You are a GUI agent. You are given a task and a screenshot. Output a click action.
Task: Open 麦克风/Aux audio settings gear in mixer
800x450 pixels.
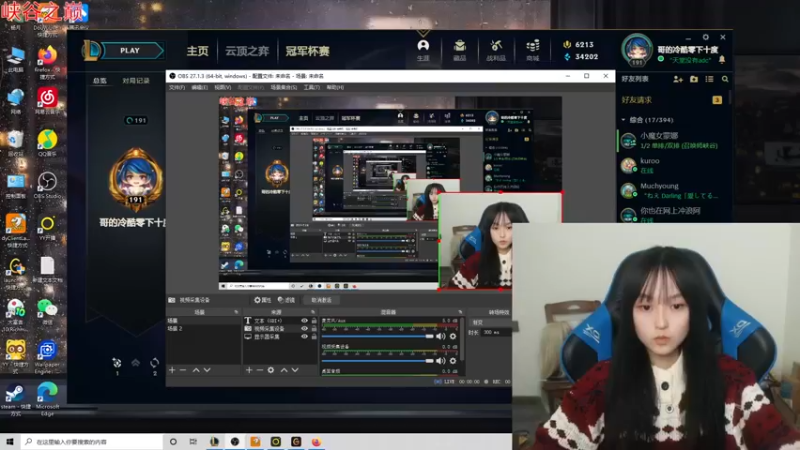[x=453, y=336]
